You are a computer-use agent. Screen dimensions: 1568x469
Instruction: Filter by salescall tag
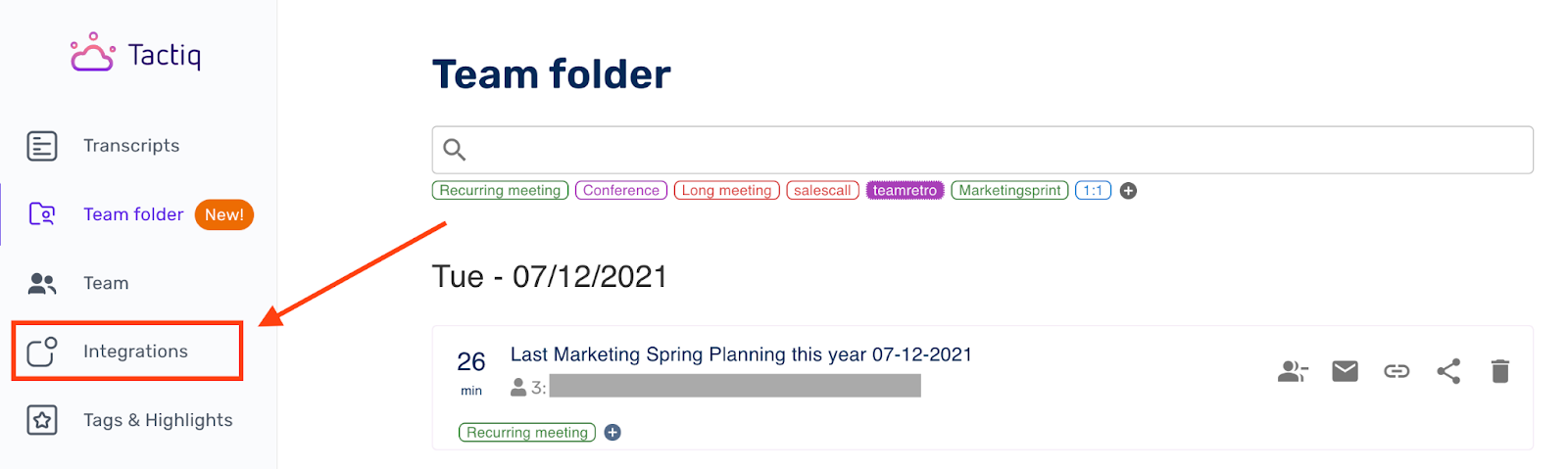(822, 191)
